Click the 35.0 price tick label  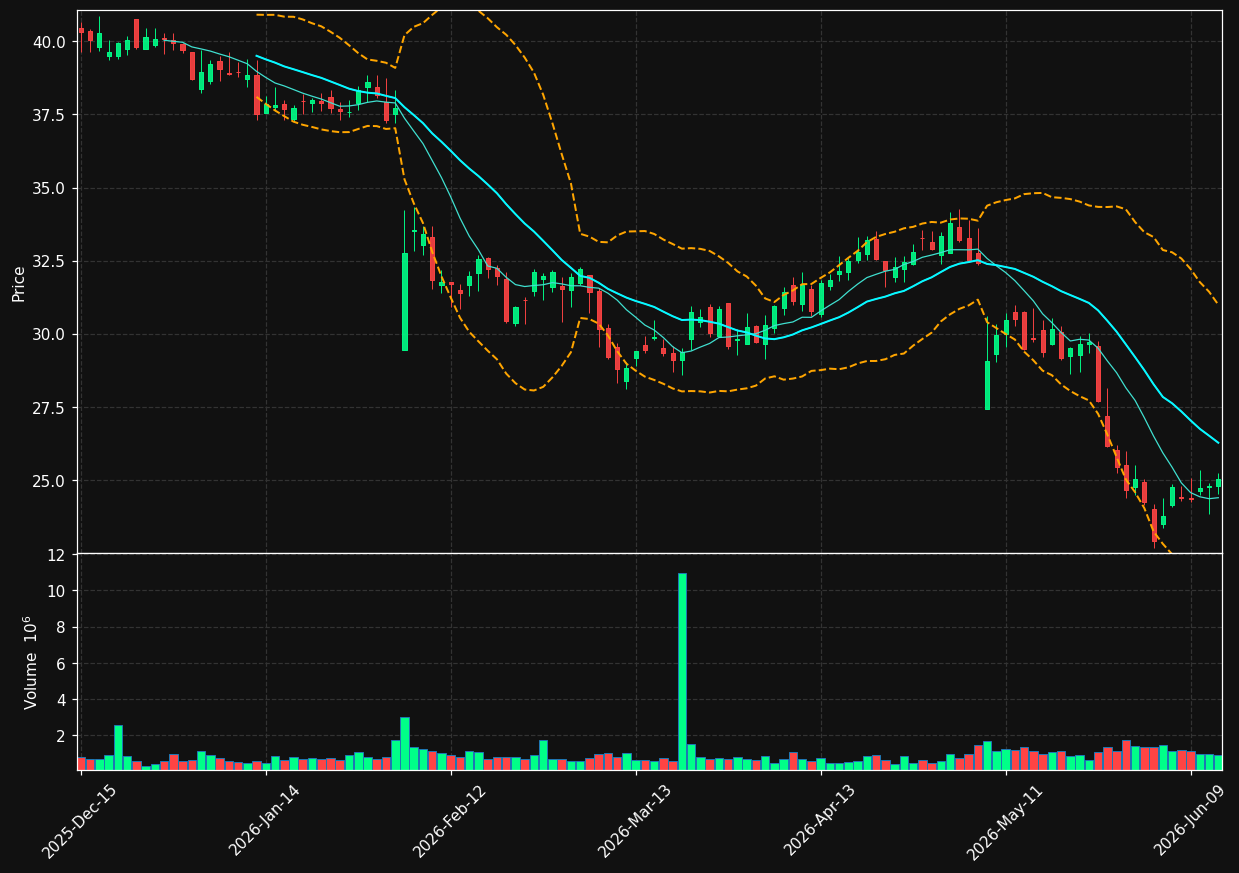[50, 188]
